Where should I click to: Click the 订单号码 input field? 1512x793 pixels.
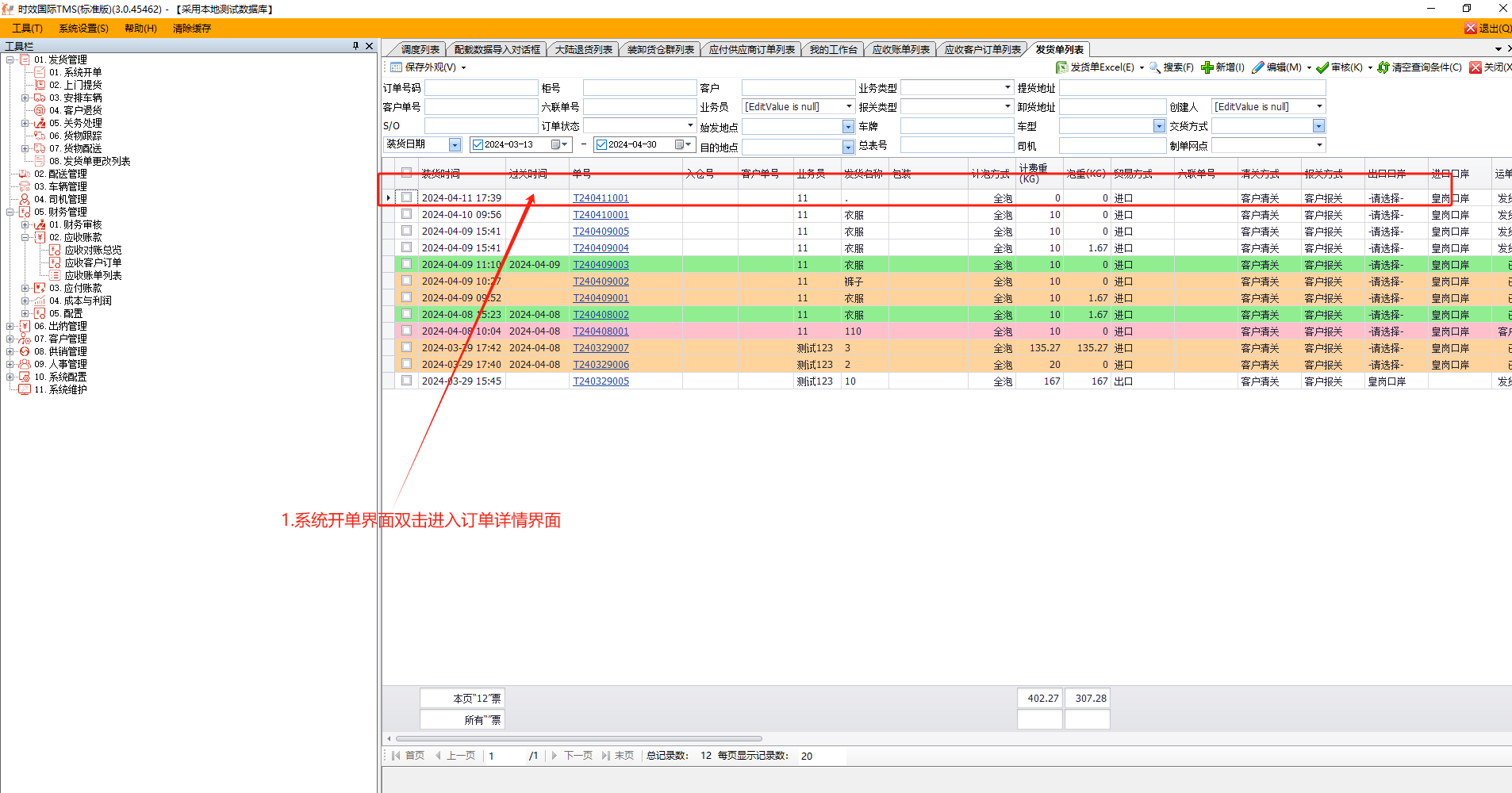pyautogui.click(x=481, y=87)
